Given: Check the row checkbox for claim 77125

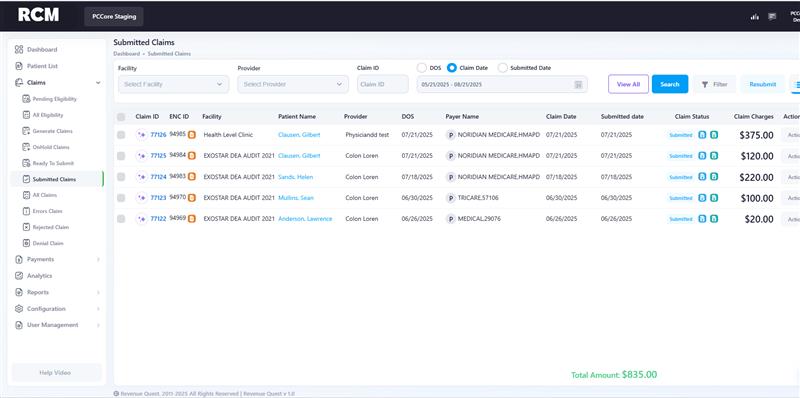Looking at the screenshot, I should [x=121, y=156].
